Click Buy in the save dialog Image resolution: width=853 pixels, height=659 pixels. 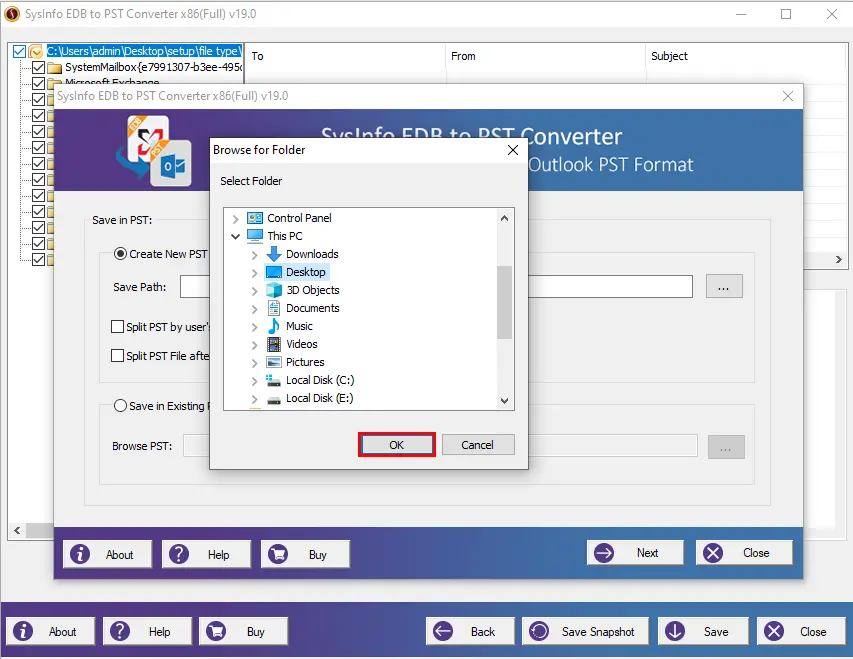tap(305, 554)
